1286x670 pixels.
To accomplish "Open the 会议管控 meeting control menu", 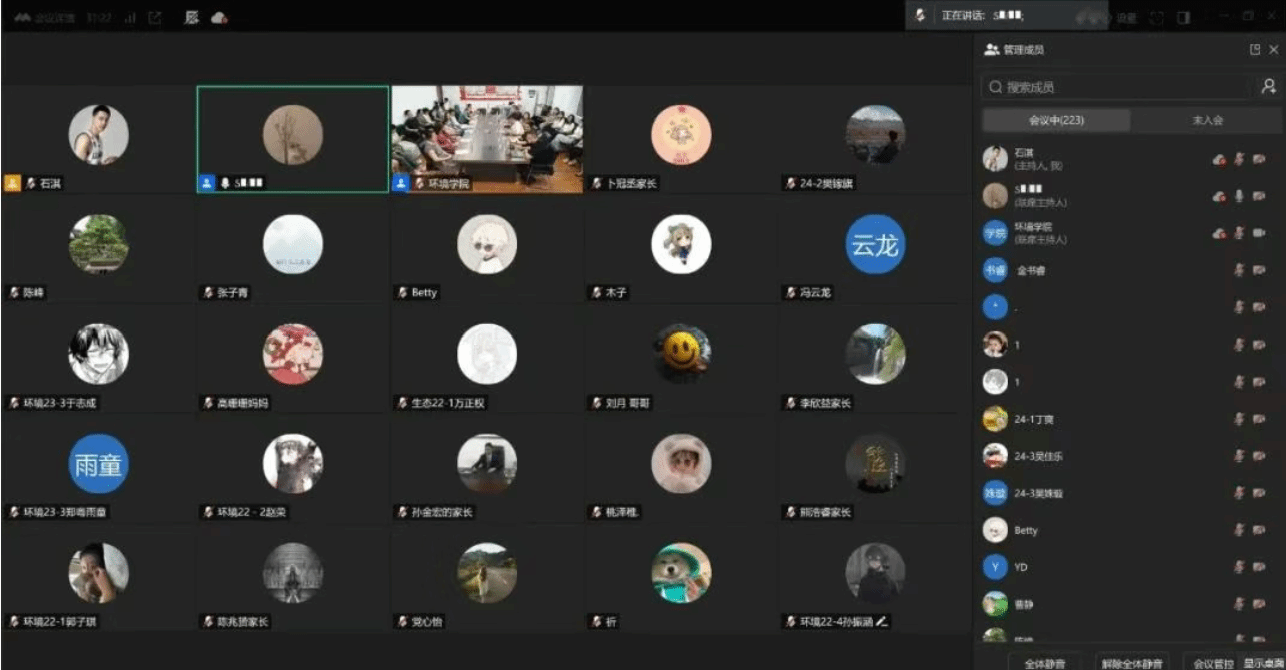I will (1209, 662).
